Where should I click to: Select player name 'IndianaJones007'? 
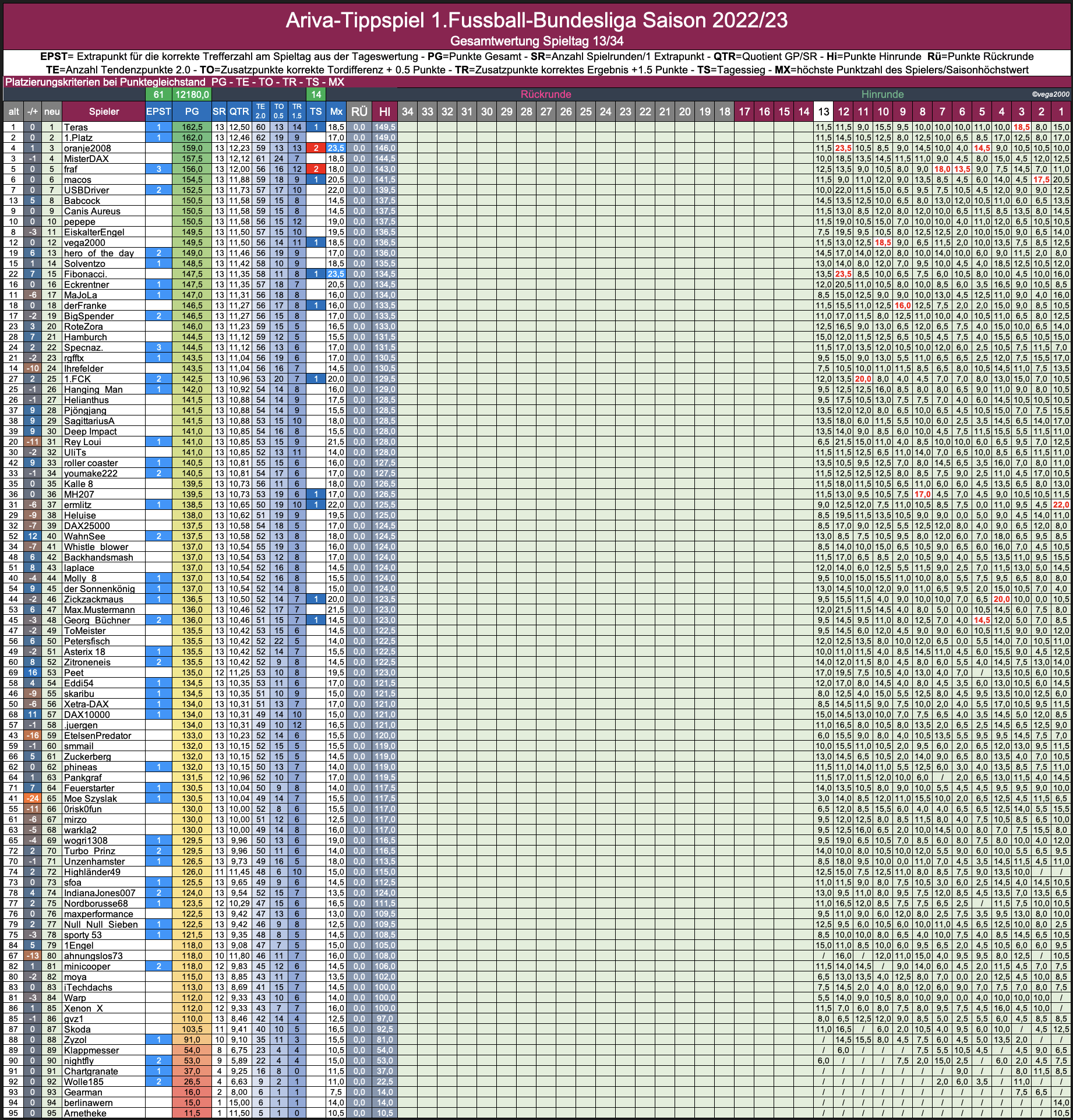(100, 893)
